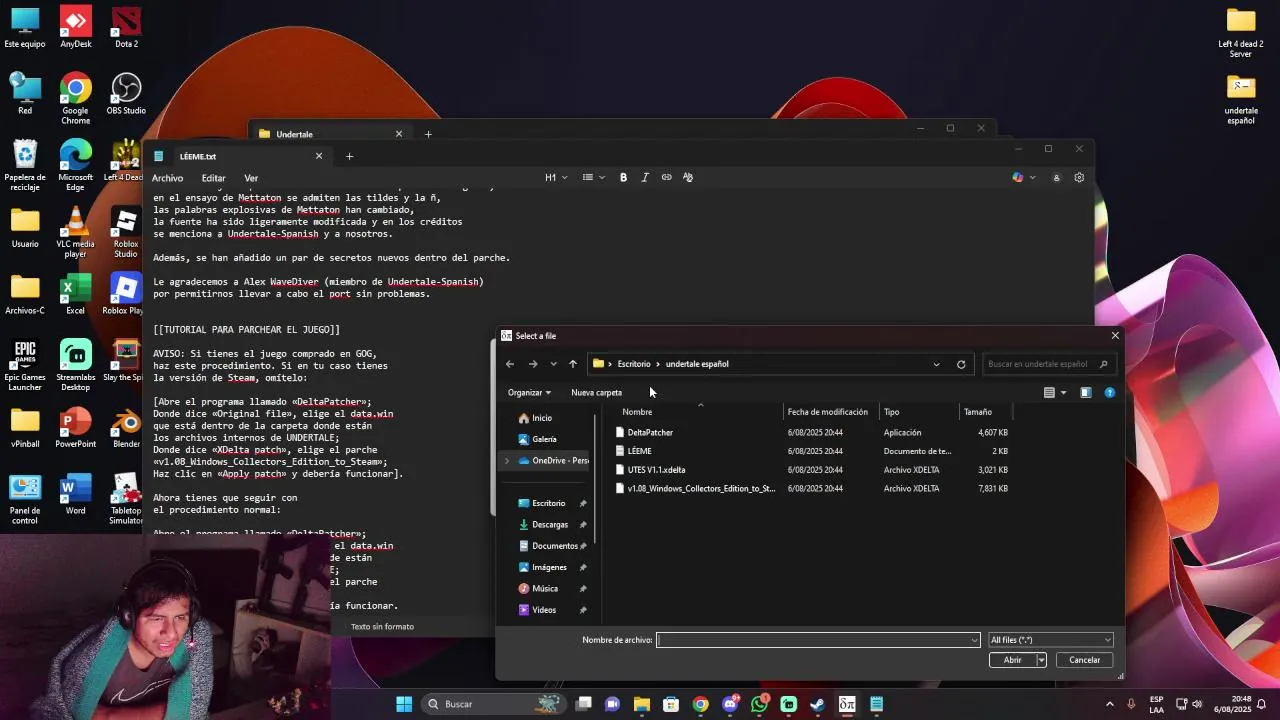The width and height of the screenshot is (1280, 720).
Task: Open DeltaPatcher icon in the taskbar
Action: point(847,704)
